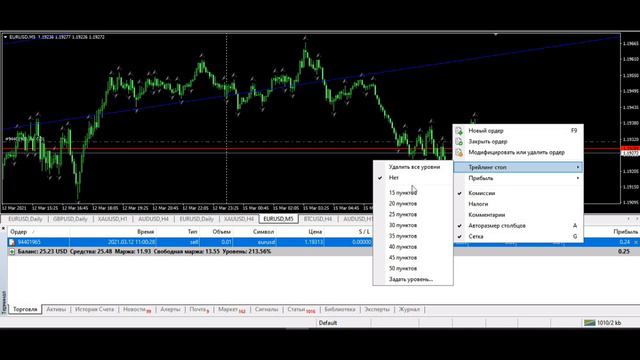The image size is (640, 360).
Task: Choose Задать уровень... menu entry
Action: pos(413,280)
